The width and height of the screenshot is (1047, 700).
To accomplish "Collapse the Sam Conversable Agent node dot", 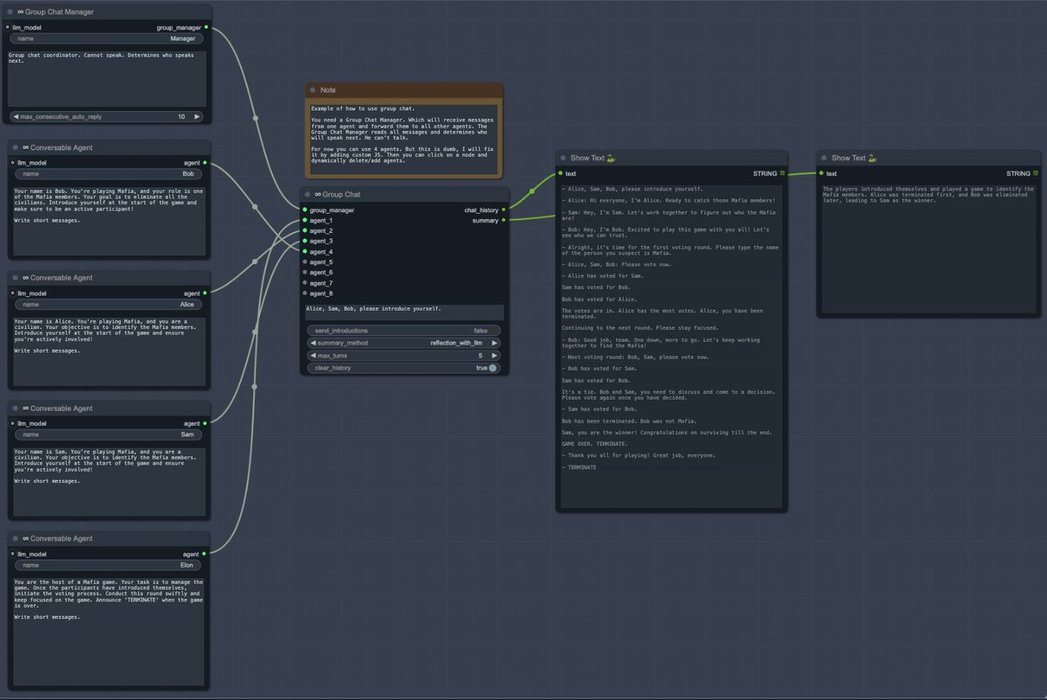I will coord(15,408).
